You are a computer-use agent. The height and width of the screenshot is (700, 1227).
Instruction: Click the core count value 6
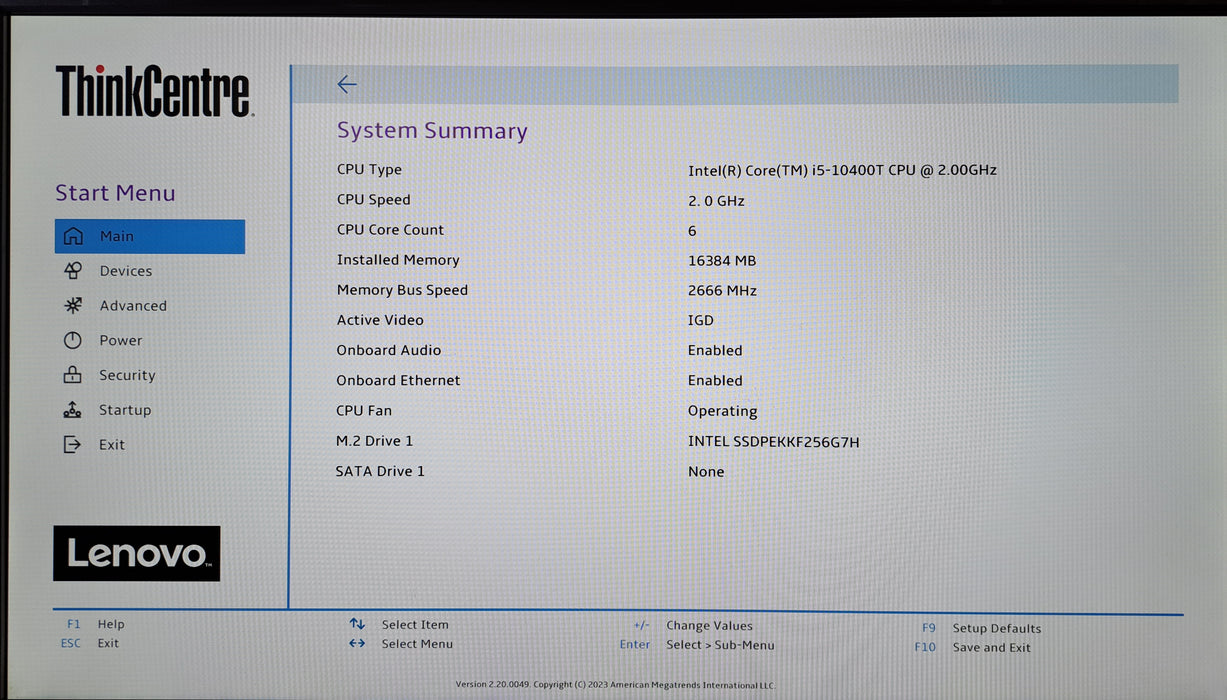[692, 231]
